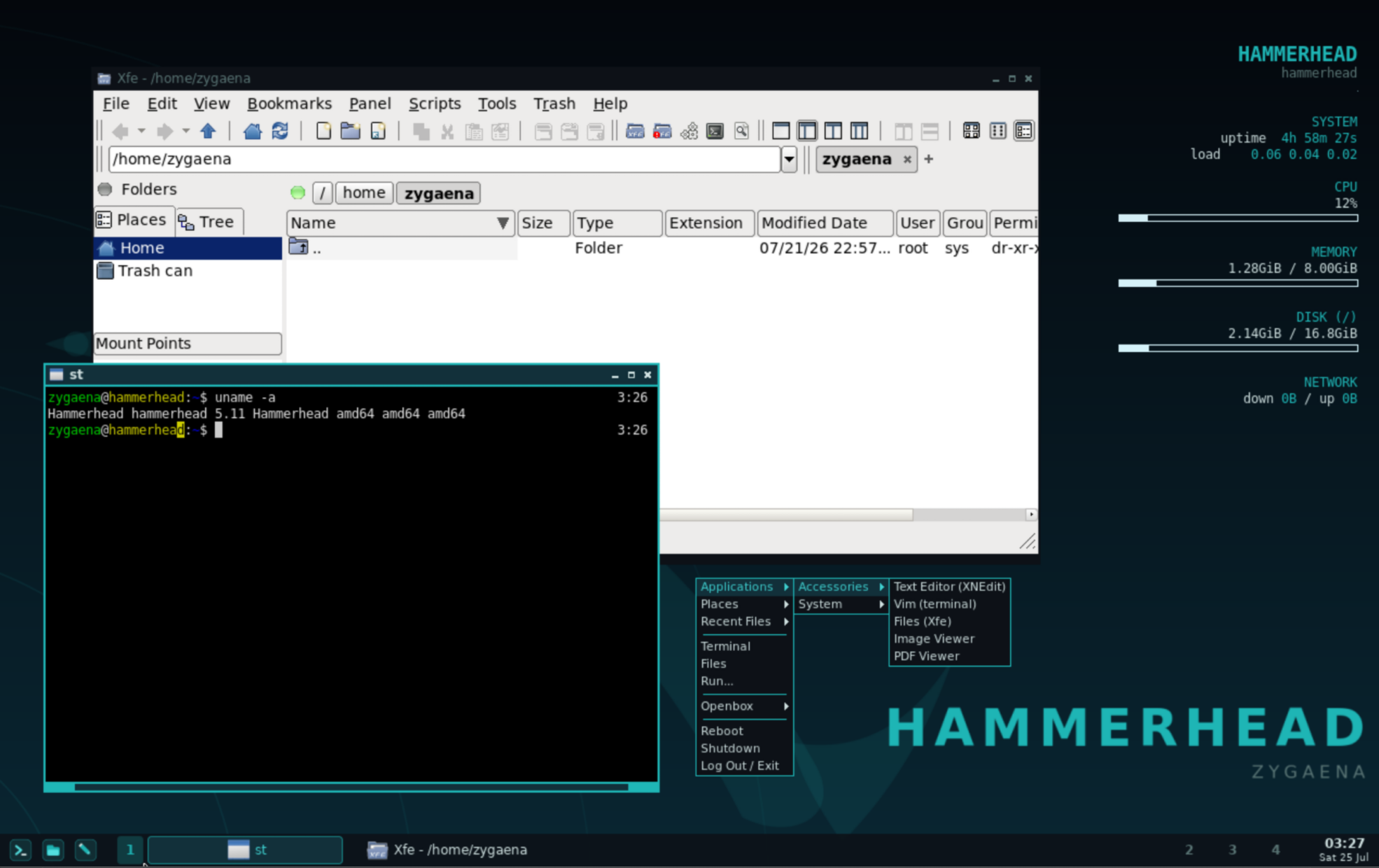The image size is (1379, 868).
Task: Expand the Recent Files submenu
Action: pos(744,622)
